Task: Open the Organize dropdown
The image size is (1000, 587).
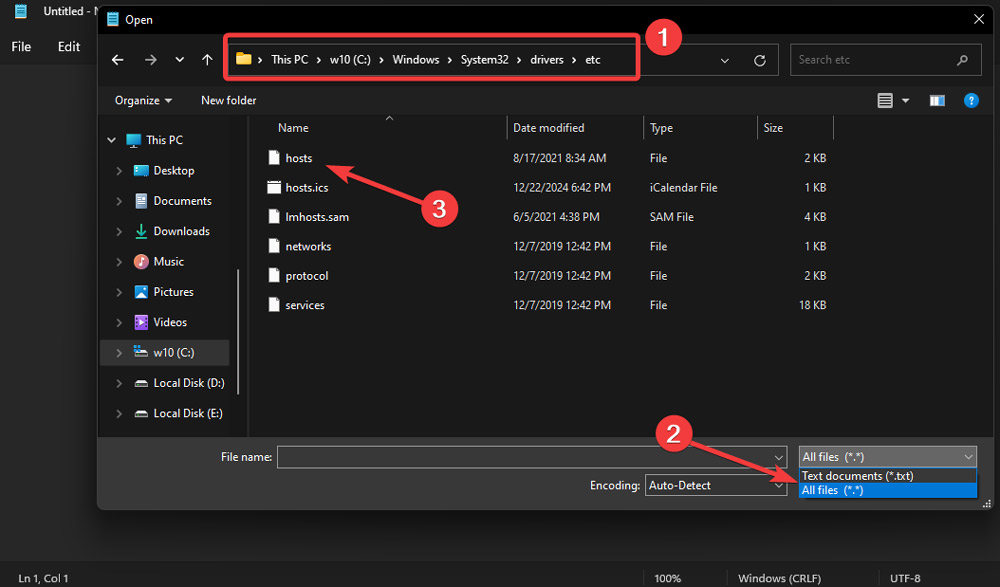Action: 140,100
